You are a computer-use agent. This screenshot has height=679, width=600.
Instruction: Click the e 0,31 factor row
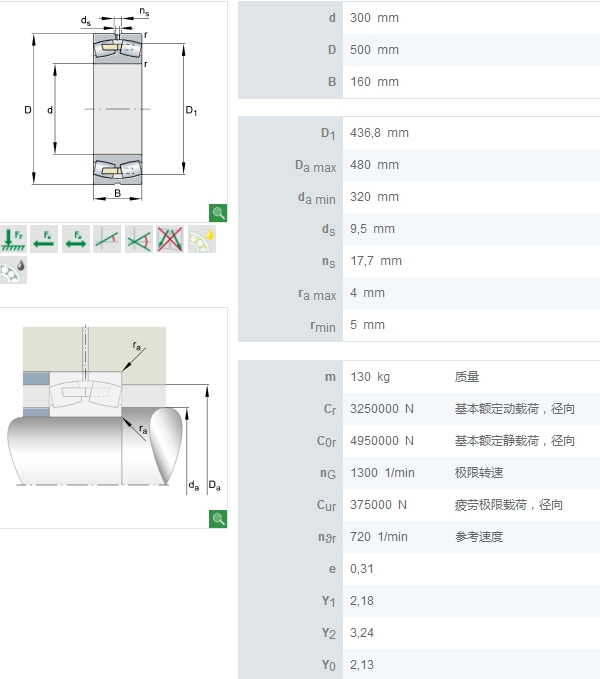click(x=418, y=569)
